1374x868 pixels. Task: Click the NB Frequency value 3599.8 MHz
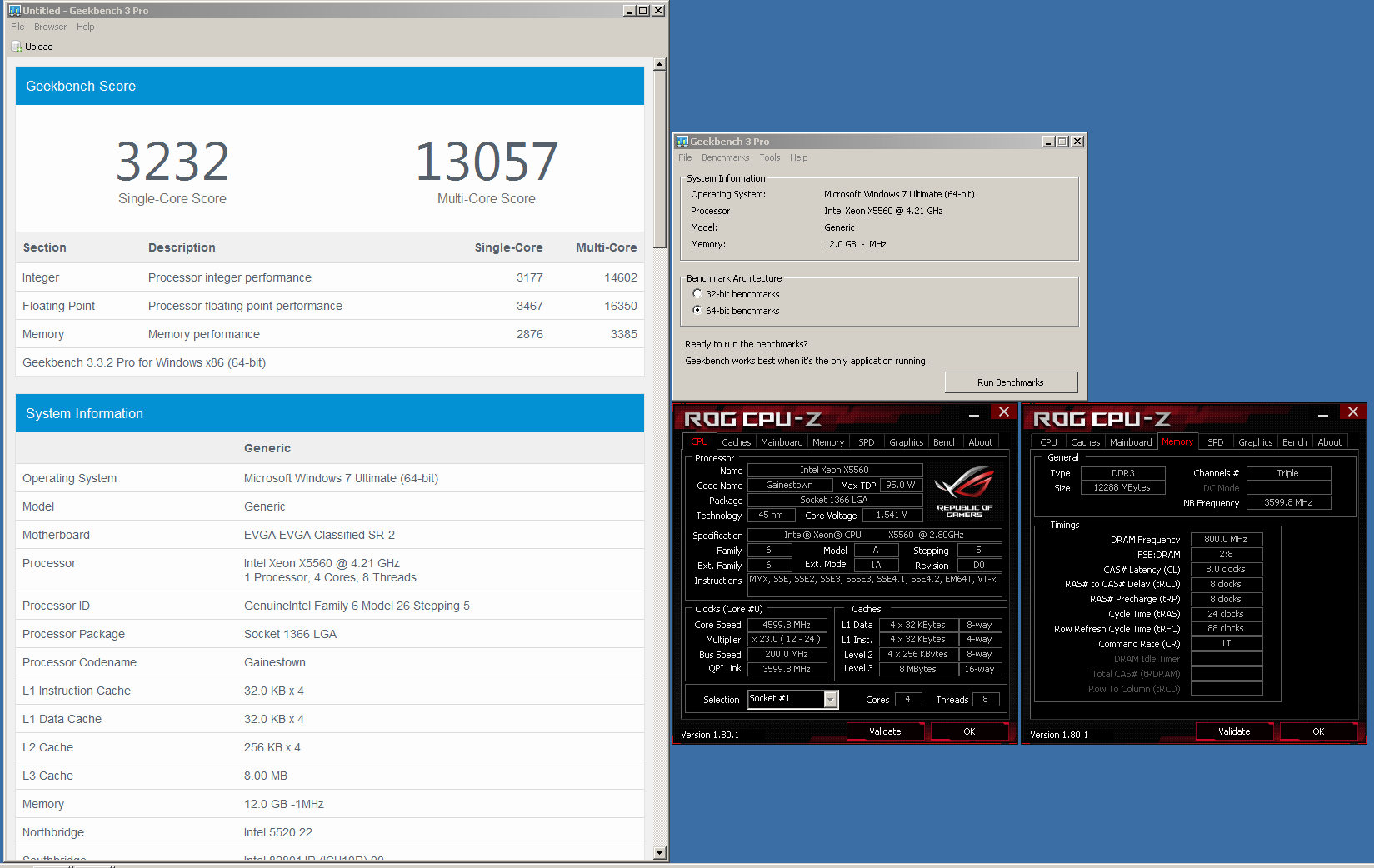click(1288, 503)
